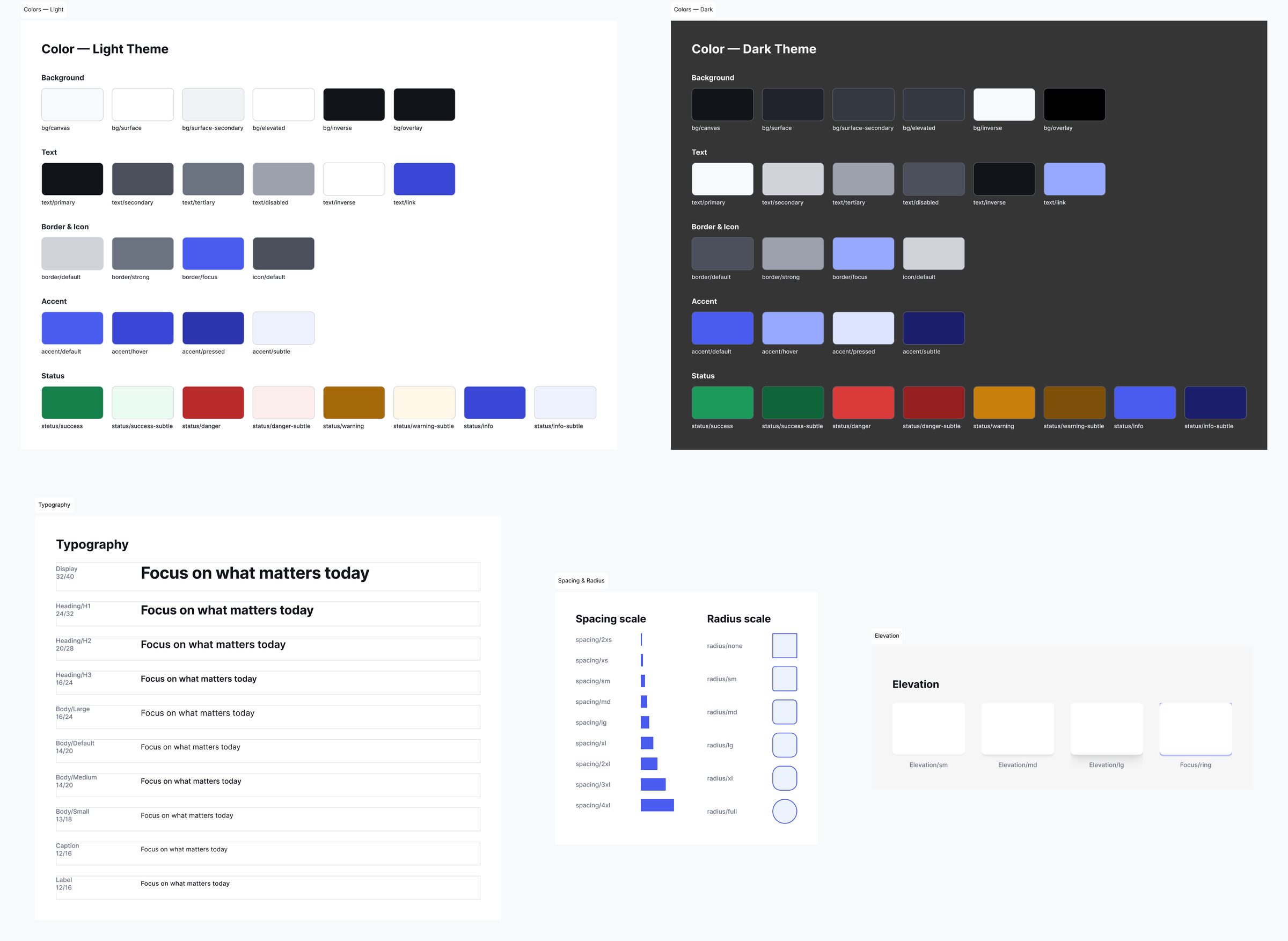Image resolution: width=1288 pixels, height=941 pixels.
Task: Select dark theme status/info swatch
Action: pyautogui.click(x=1145, y=403)
